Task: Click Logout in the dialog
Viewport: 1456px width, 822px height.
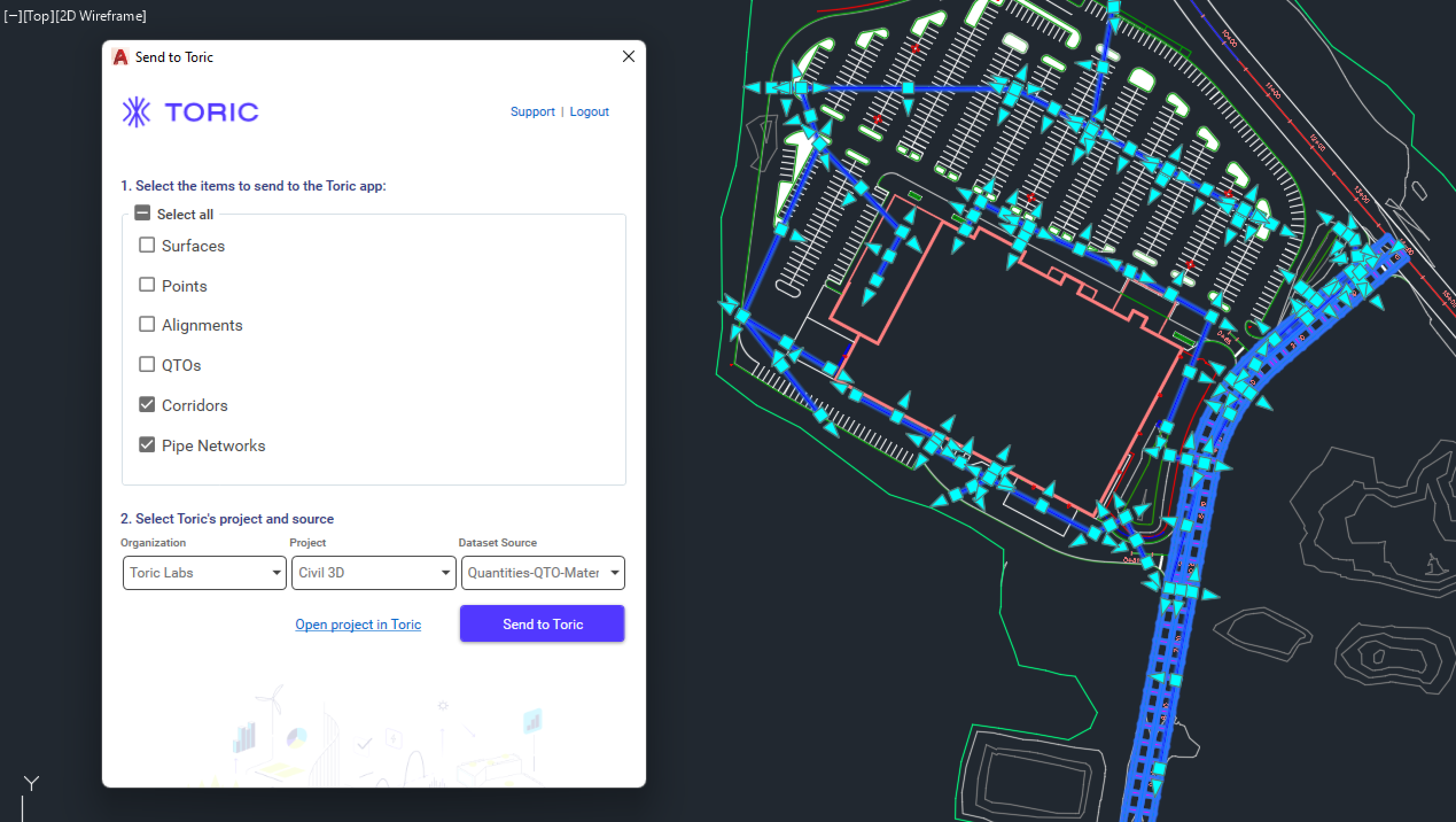Action: (589, 111)
